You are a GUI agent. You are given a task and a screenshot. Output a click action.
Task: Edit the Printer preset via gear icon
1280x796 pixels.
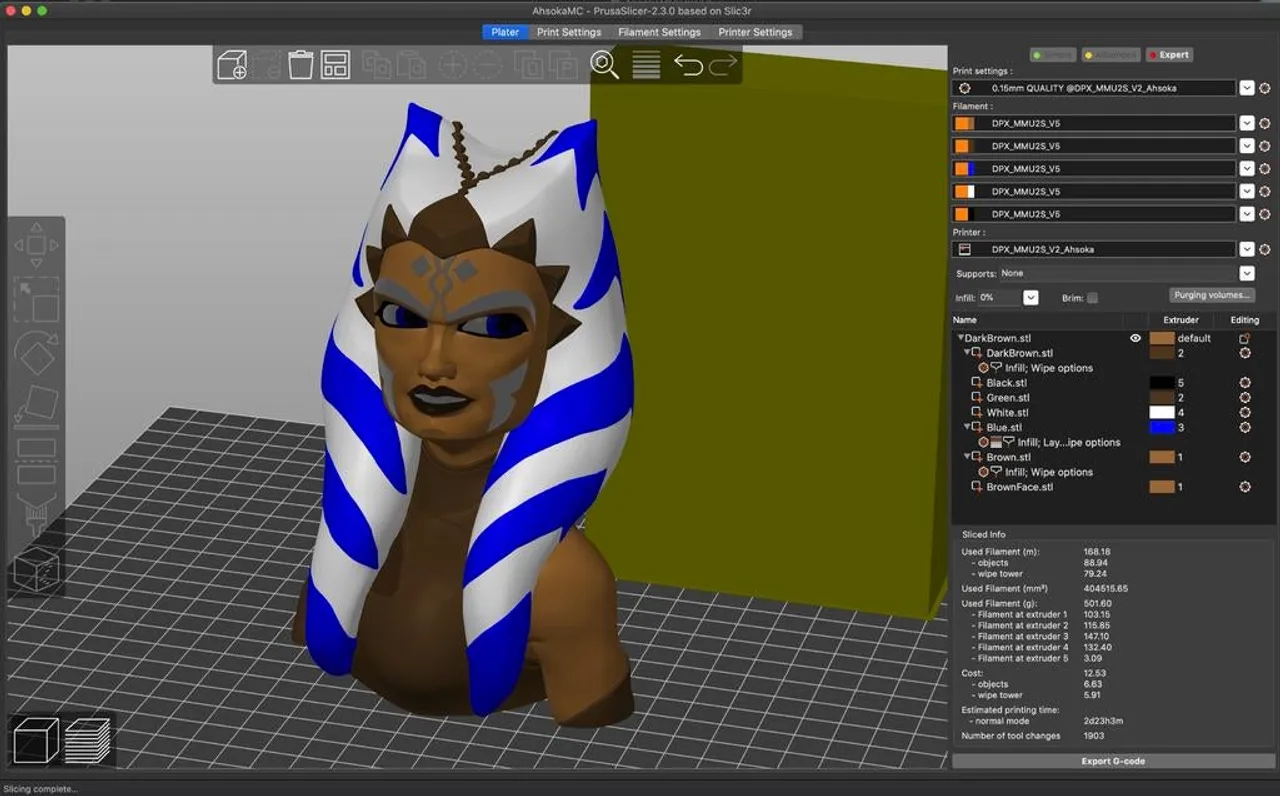coord(1265,249)
